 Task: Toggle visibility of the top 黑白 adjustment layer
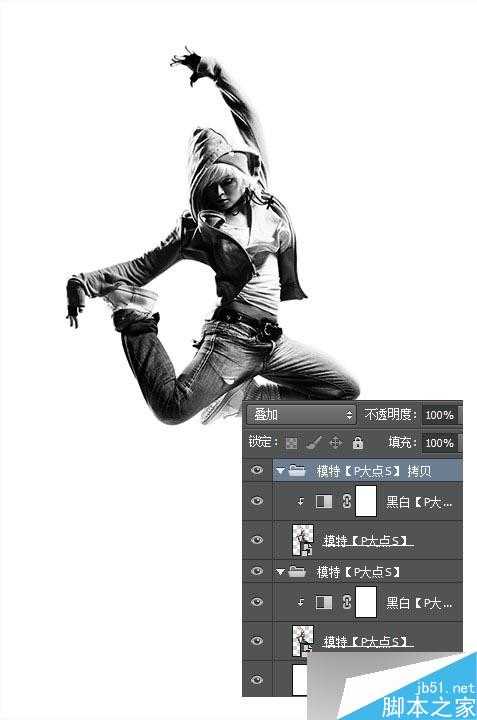point(257,501)
